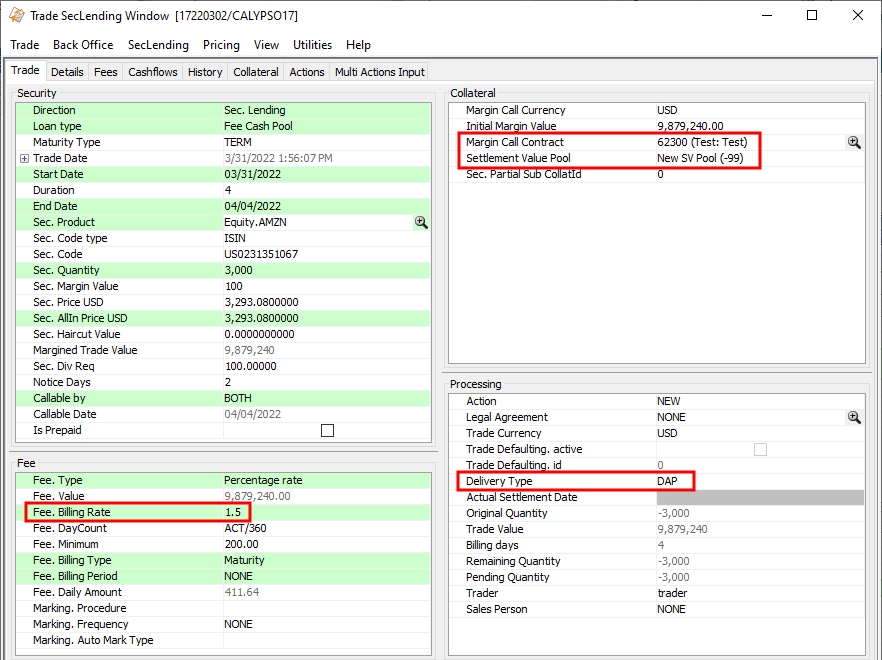Switch to the Details tab
The image size is (882, 660).
pyautogui.click(x=67, y=72)
